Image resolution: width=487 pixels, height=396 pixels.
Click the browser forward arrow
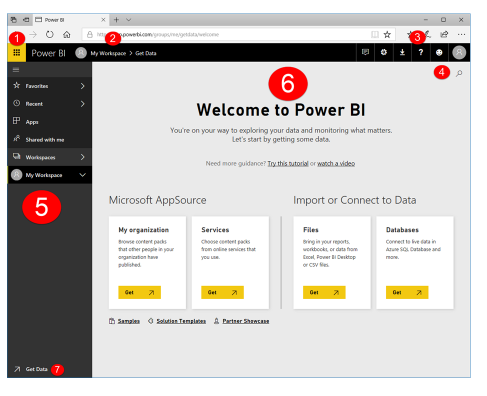click(33, 34)
